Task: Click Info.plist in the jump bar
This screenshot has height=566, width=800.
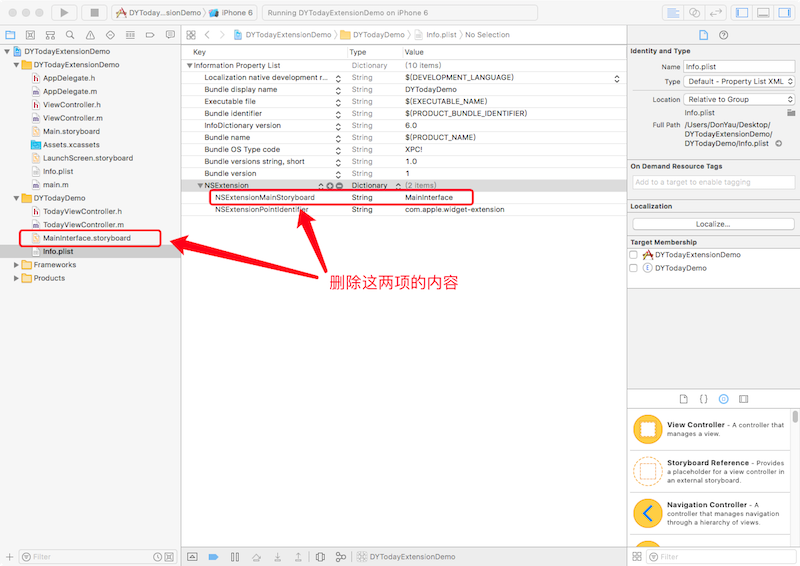Action: point(436,35)
